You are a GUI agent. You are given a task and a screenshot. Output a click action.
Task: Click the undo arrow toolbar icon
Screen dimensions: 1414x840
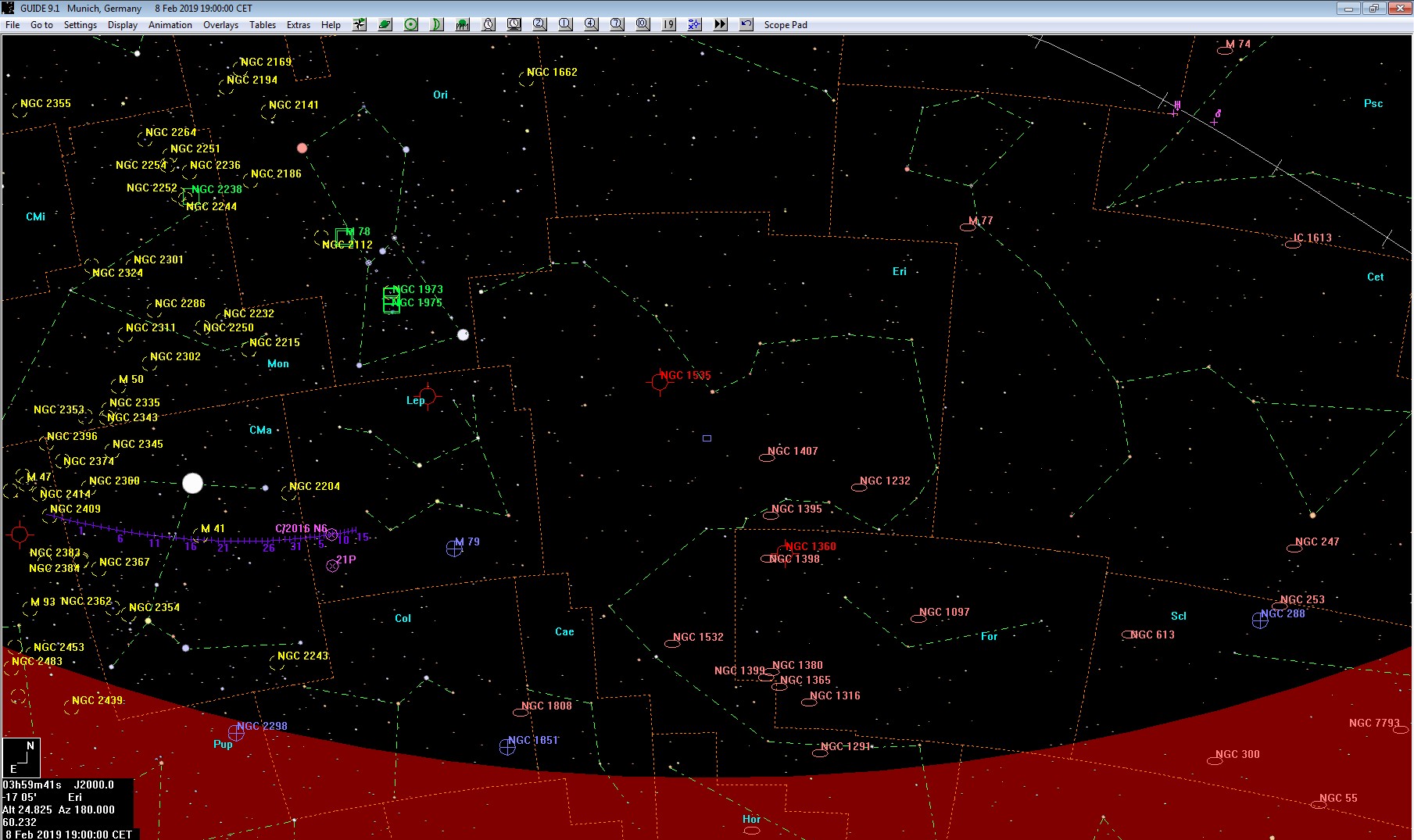[x=746, y=24]
